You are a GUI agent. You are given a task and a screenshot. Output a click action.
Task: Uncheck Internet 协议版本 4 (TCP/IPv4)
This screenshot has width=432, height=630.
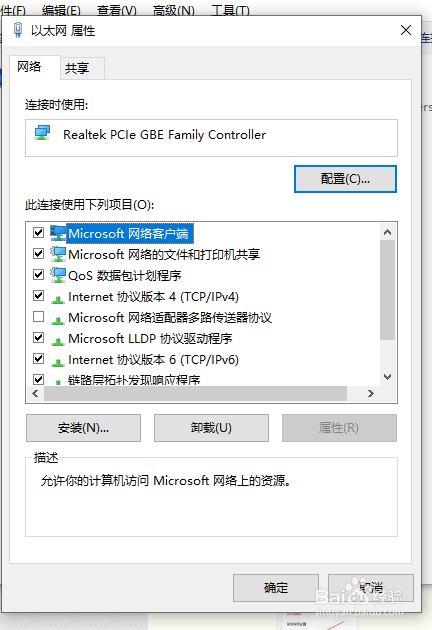pyautogui.click(x=39, y=296)
